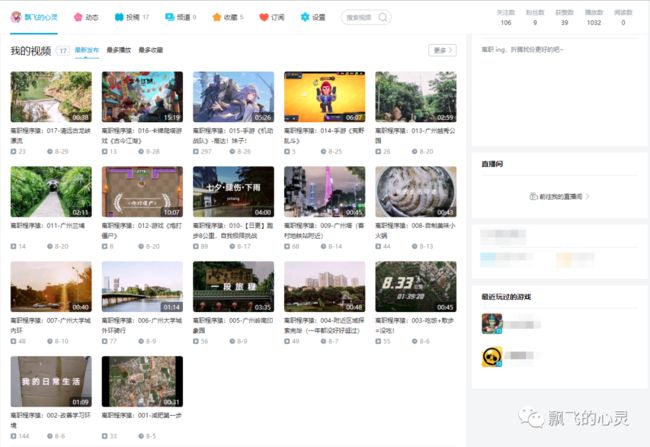Viewport: 650px width, 447px height.
Task: Open video 004 city skyline thumbnail
Action: pos(325,287)
